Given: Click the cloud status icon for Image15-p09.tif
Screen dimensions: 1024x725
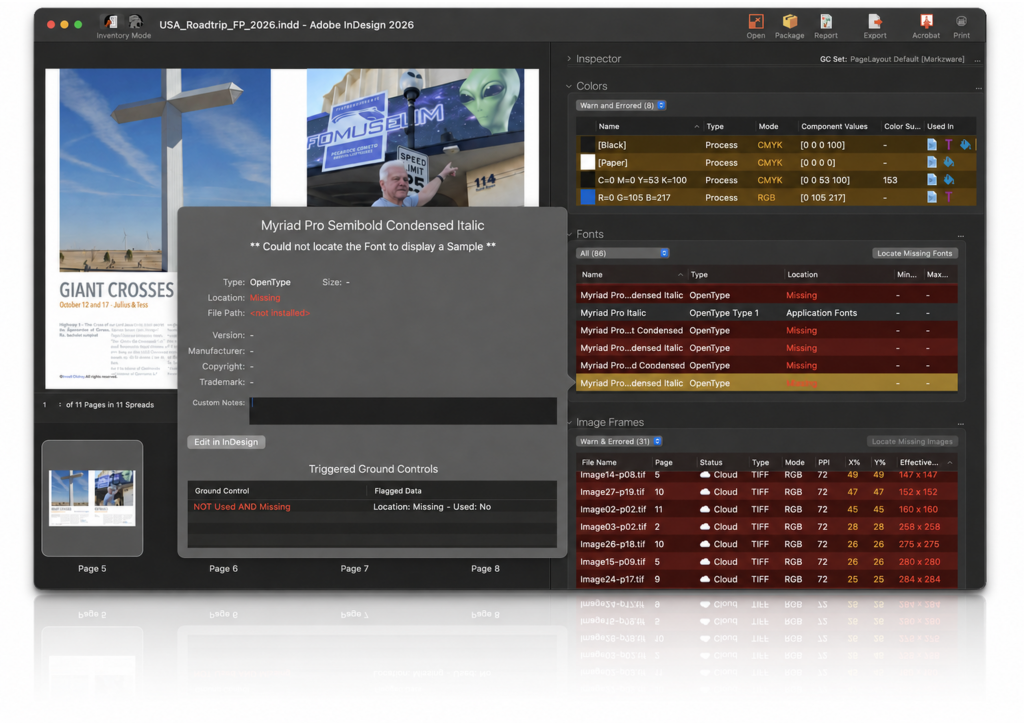Looking at the screenshot, I should click(705, 562).
